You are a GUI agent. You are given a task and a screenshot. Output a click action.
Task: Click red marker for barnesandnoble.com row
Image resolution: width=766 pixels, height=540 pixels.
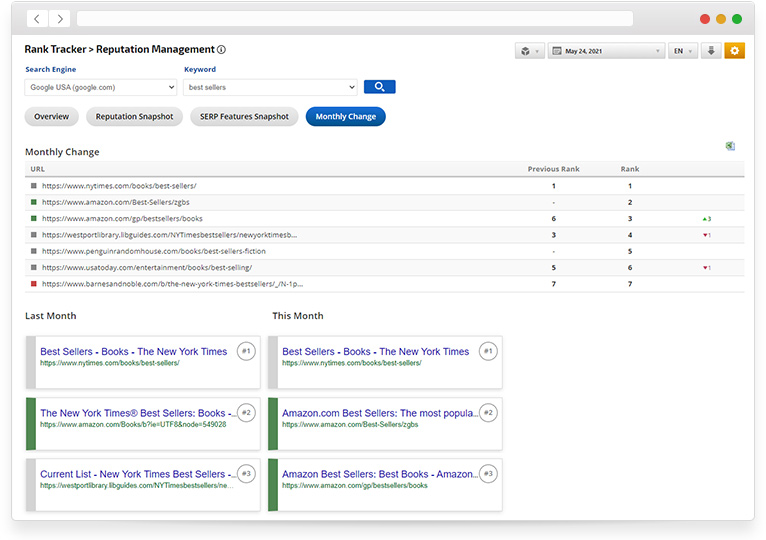pyautogui.click(x=34, y=284)
